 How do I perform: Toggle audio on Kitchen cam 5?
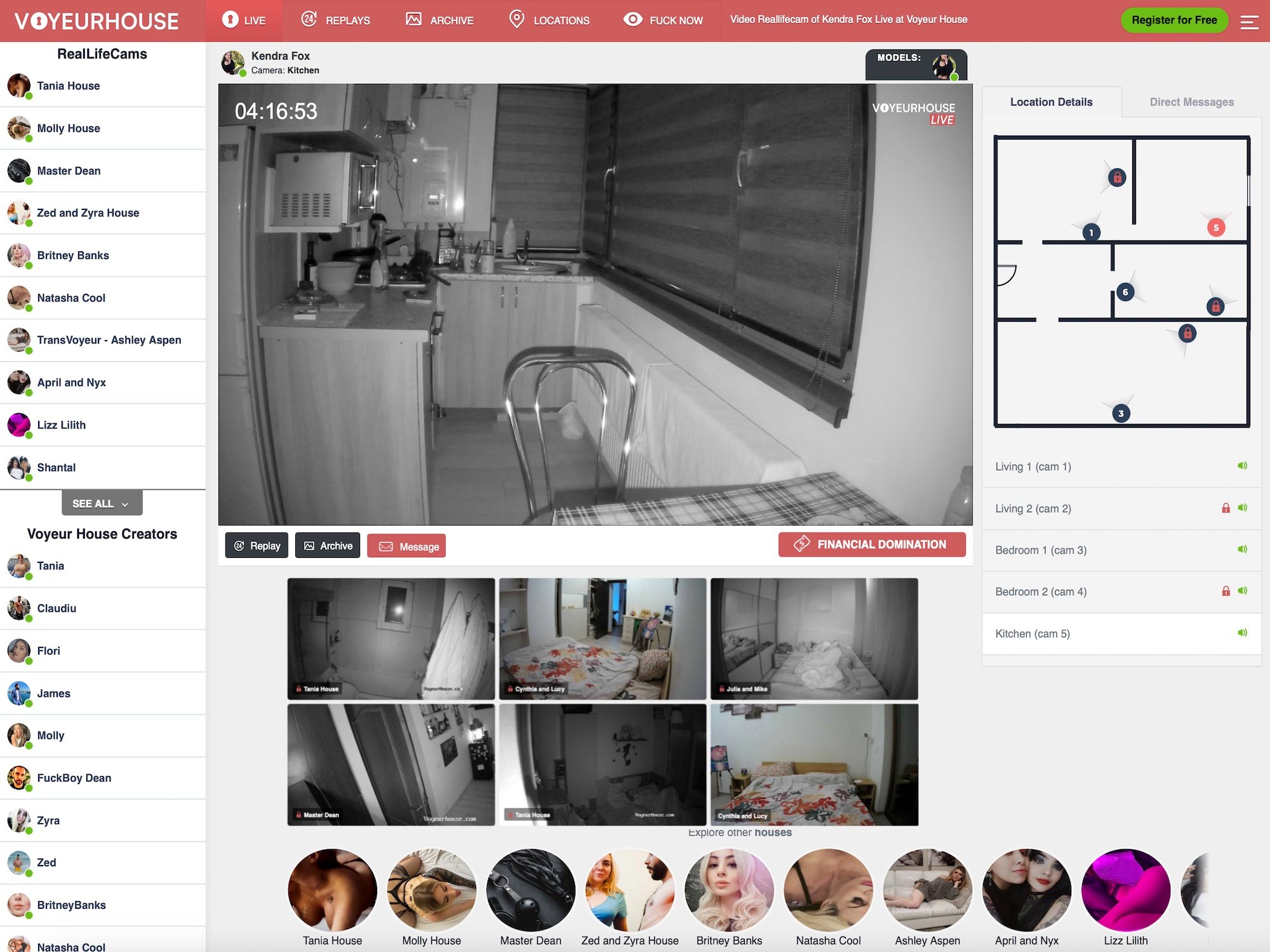[x=1243, y=632]
